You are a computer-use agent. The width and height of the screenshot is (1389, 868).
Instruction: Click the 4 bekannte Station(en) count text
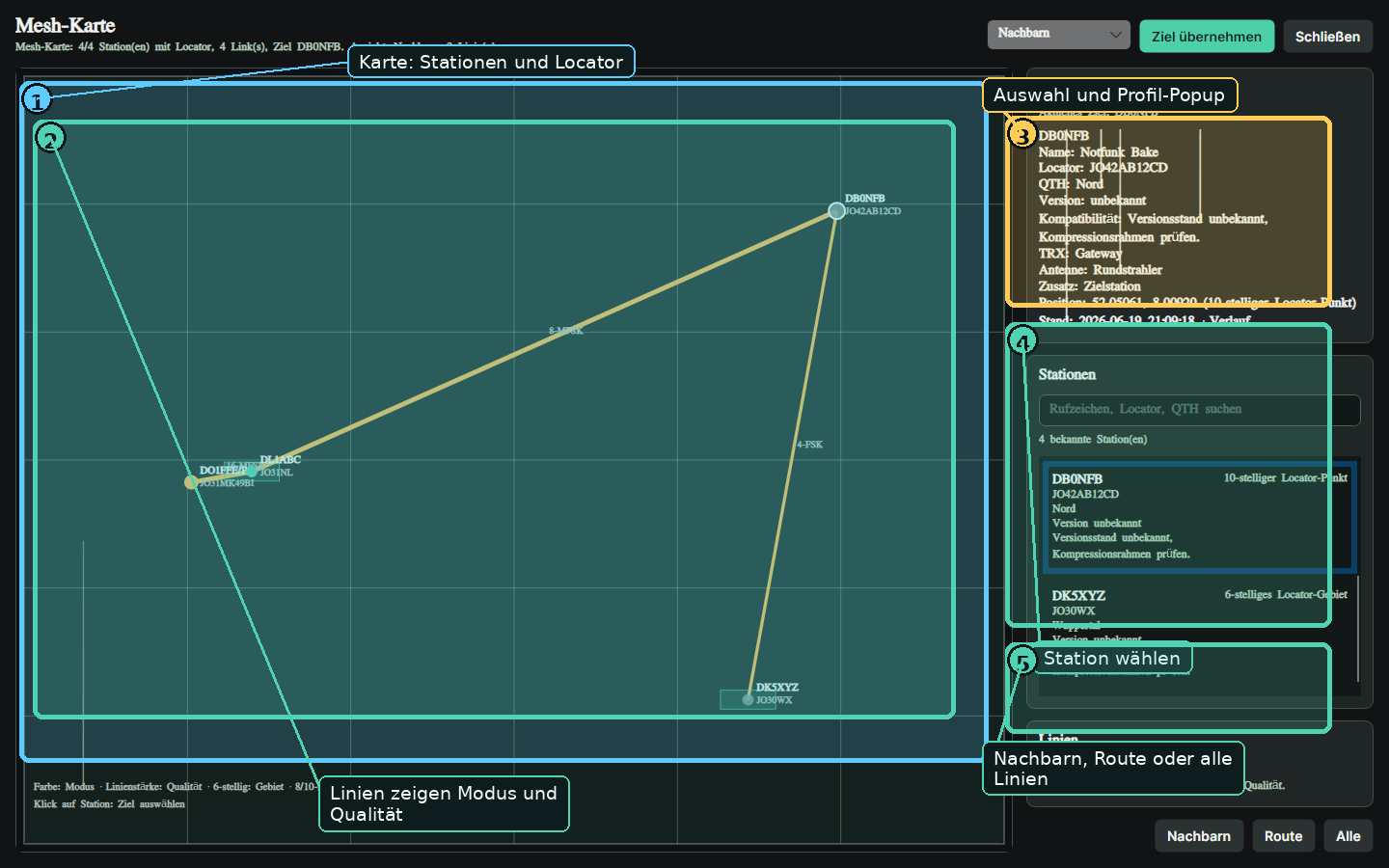(1093, 440)
